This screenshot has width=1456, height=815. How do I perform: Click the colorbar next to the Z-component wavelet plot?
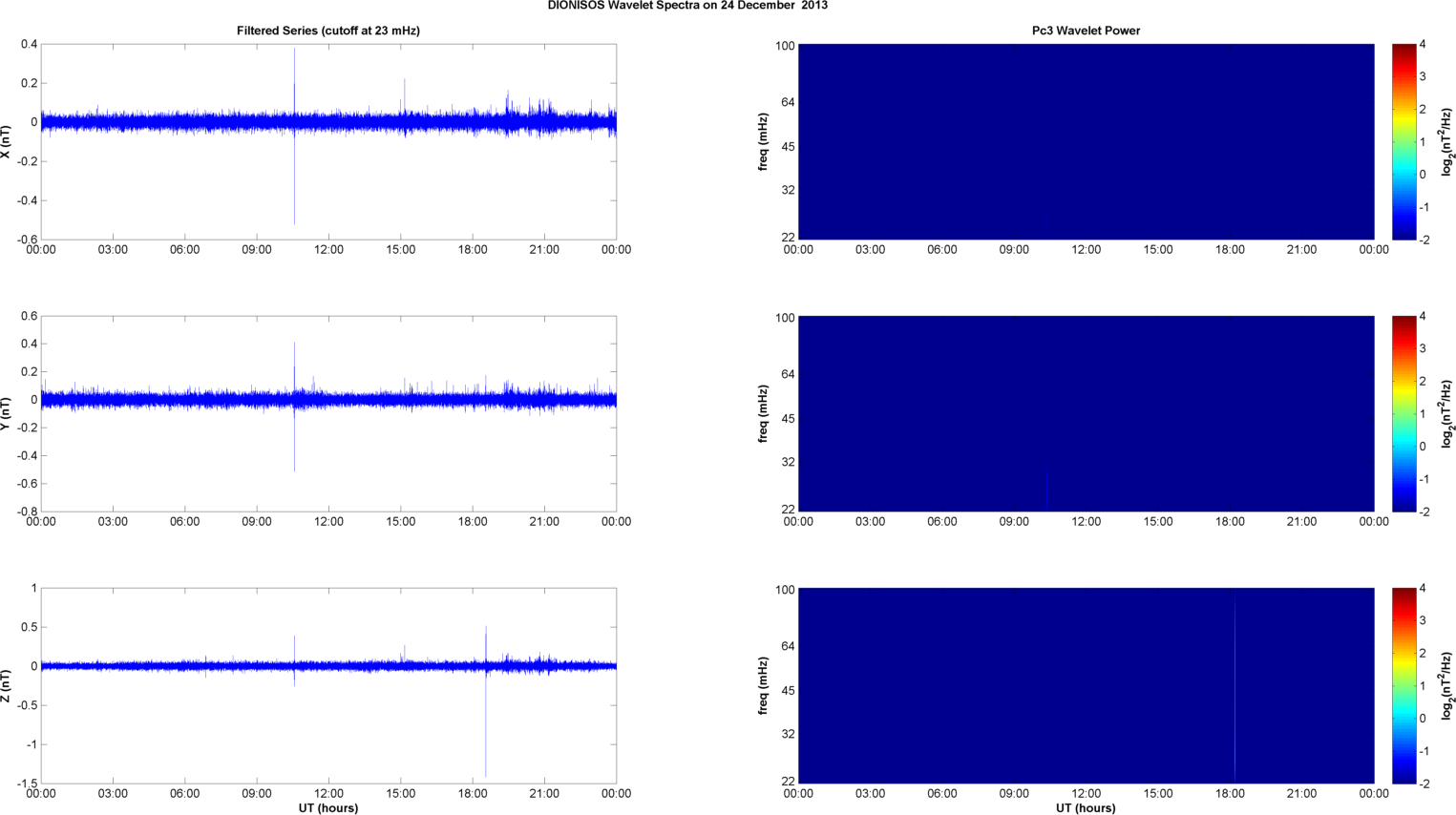click(1403, 686)
